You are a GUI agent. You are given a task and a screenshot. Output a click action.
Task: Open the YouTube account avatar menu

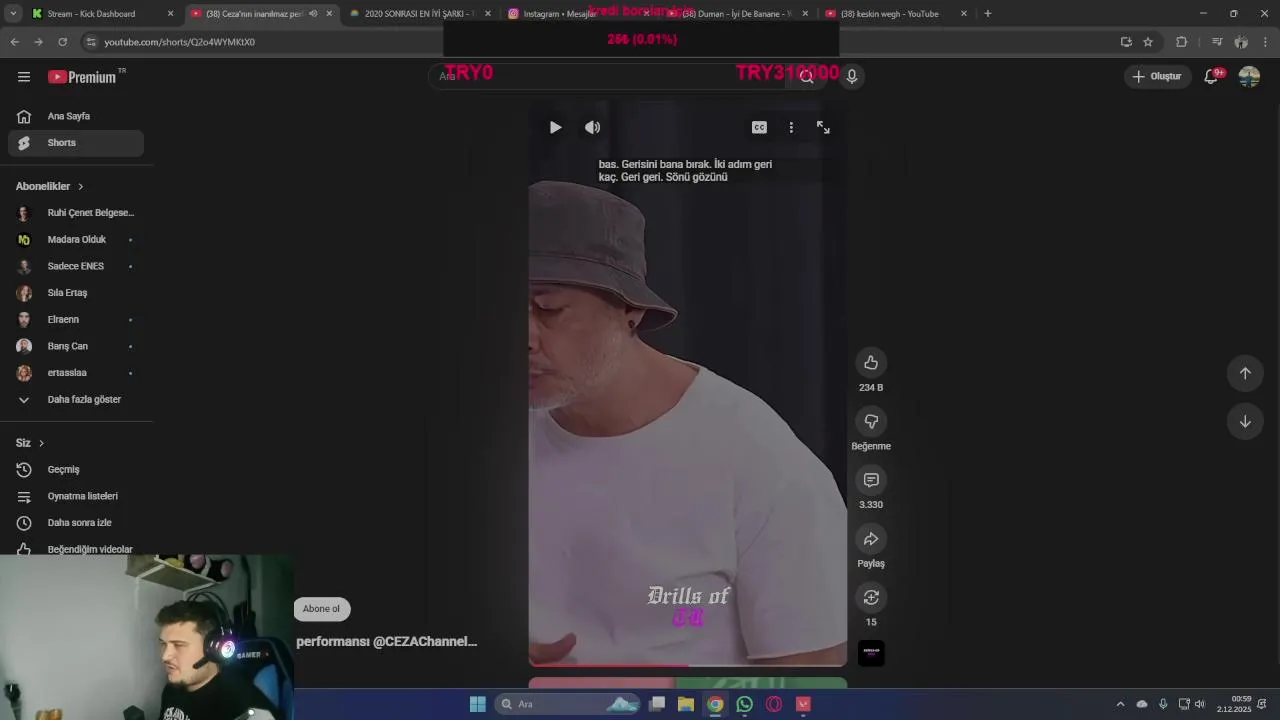tap(1249, 76)
